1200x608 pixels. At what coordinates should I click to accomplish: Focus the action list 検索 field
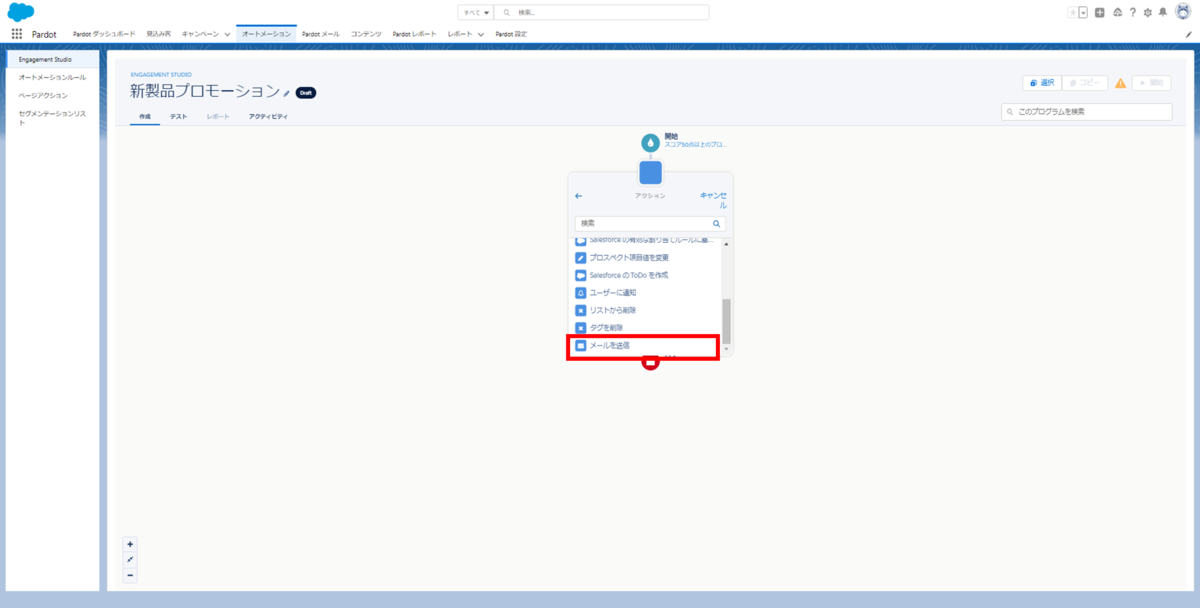coord(650,224)
